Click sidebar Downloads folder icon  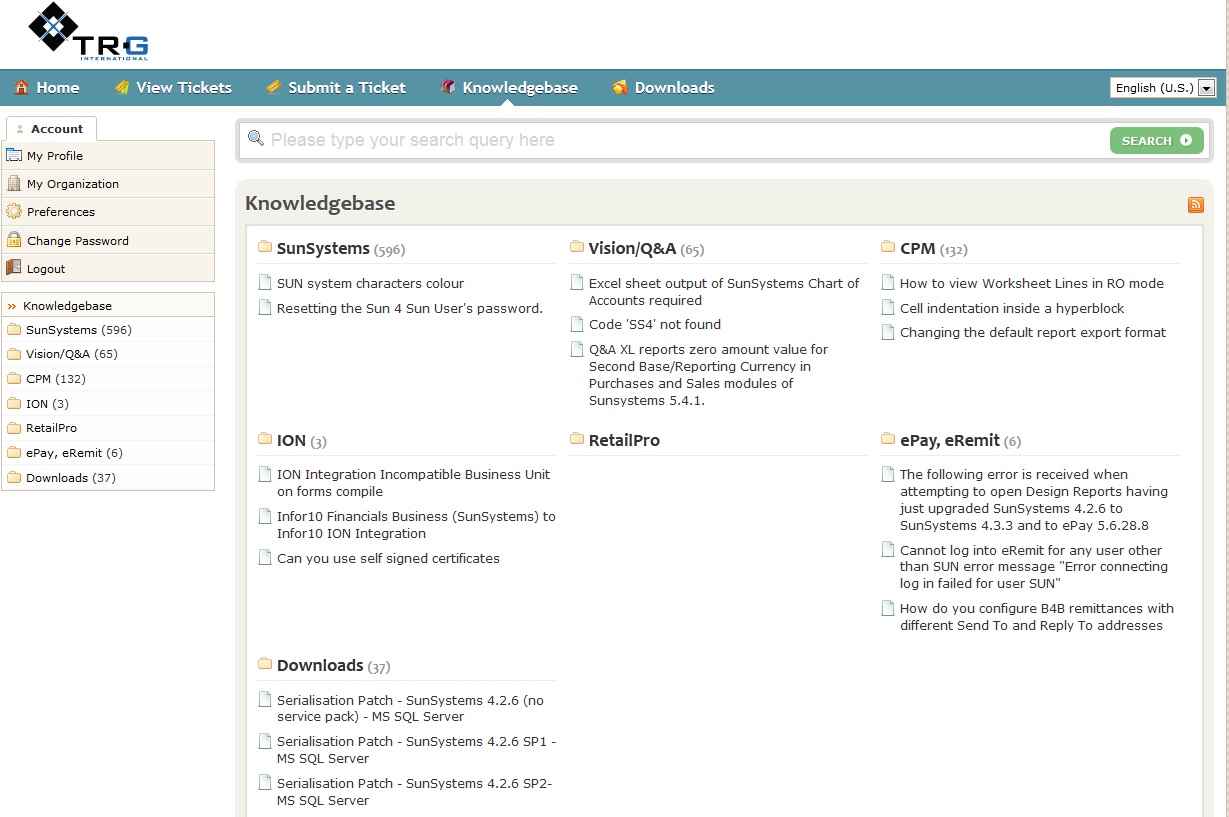point(14,478)
